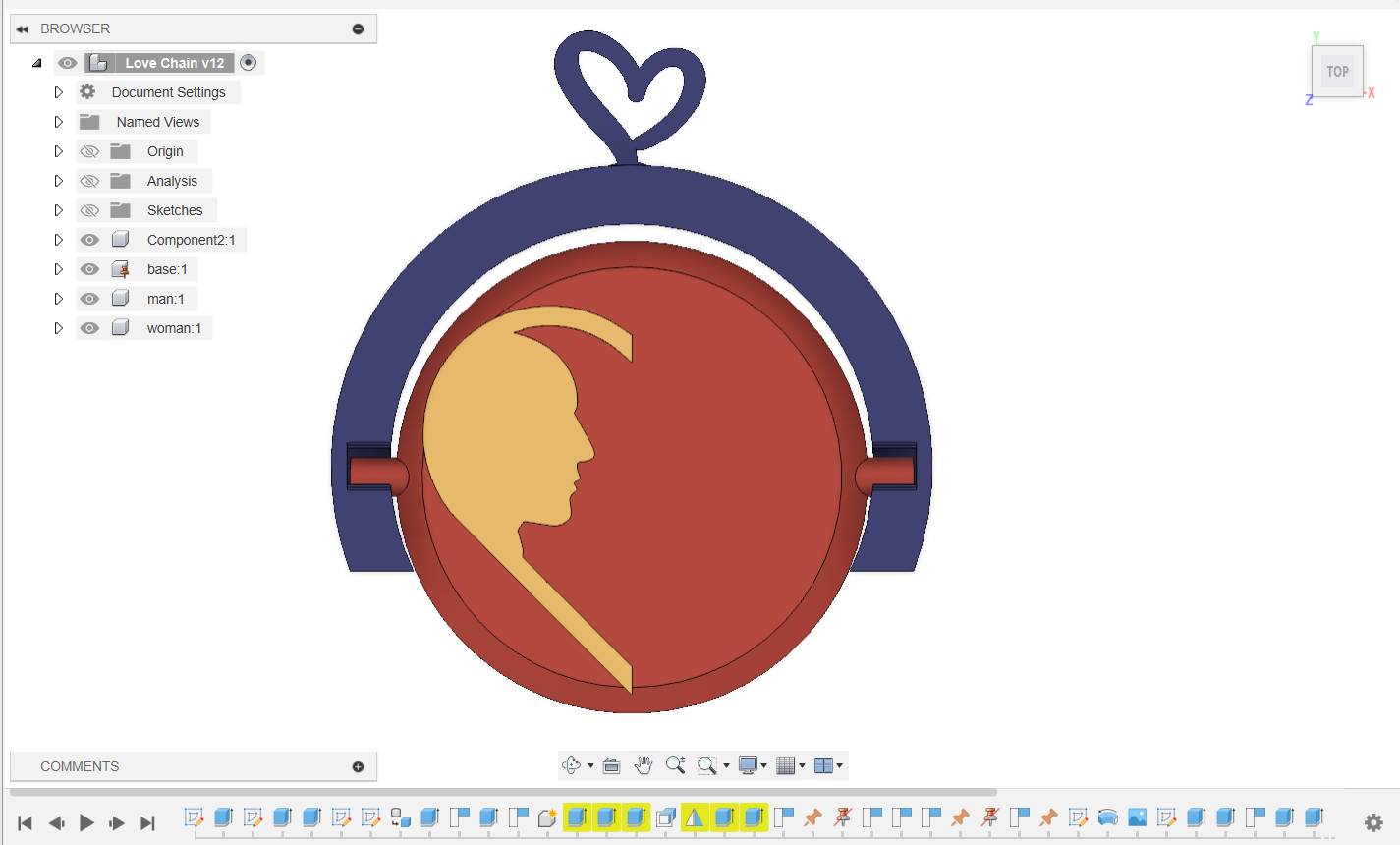Expand the woman:1 component tree
This screenshot has width=1400, height=845.
click(x=58, y=328)
